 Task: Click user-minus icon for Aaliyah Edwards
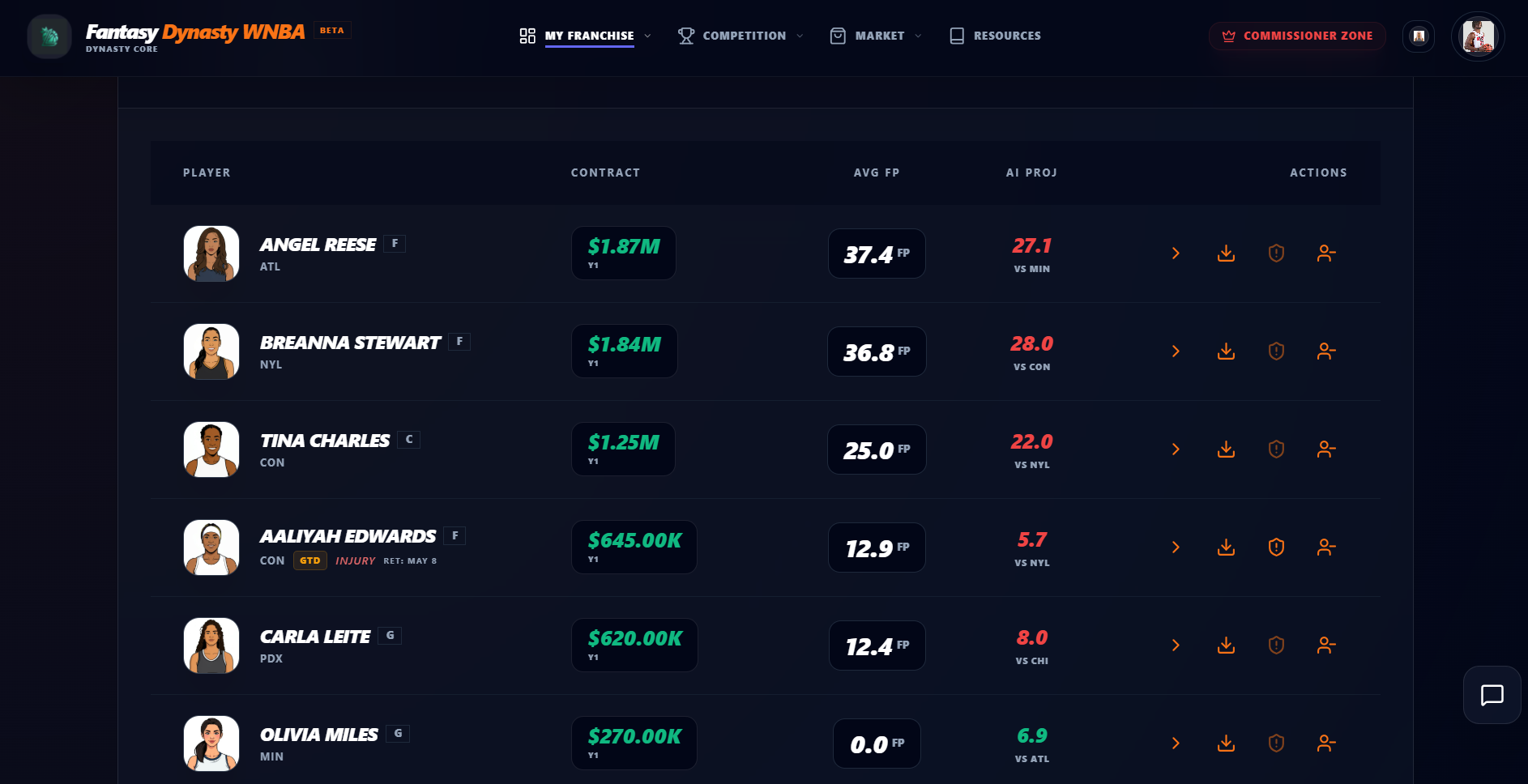1326,548
